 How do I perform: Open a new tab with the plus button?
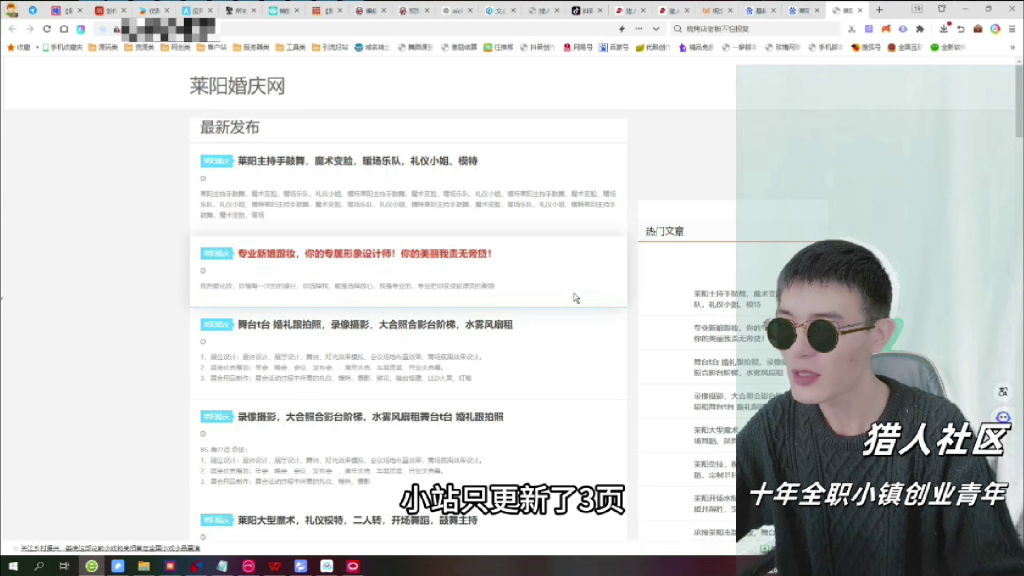tap(879, 9)
